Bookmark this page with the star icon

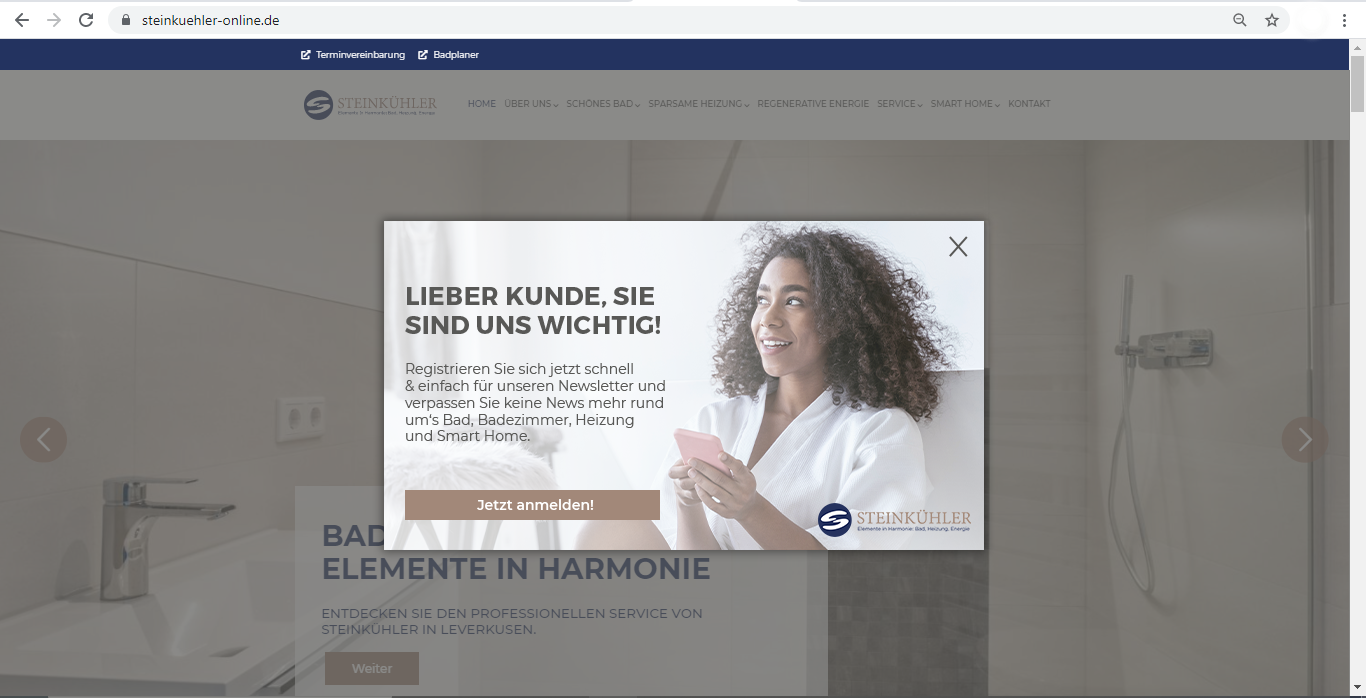[x=1272, y=20]
